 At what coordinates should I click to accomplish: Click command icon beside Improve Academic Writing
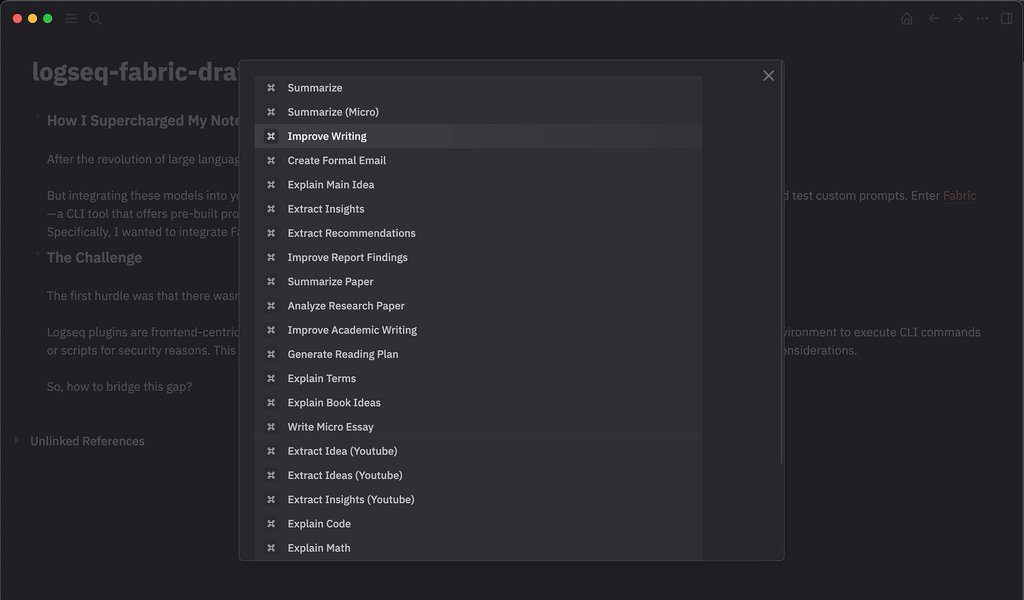271,330
